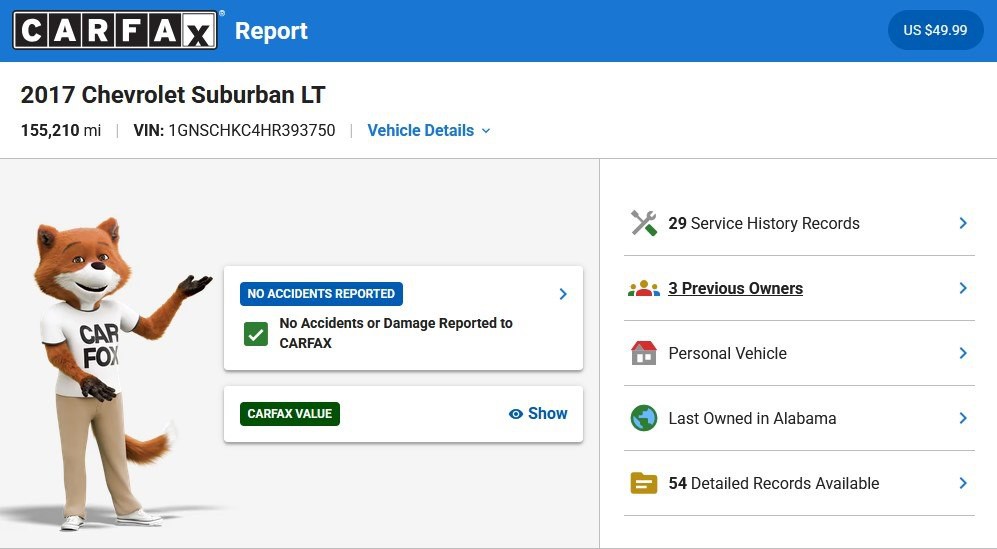Open chevron for Personal Vehicle
Image resolution: width=997 pixels, height=549 pixels.
click(x=963, y=353)
